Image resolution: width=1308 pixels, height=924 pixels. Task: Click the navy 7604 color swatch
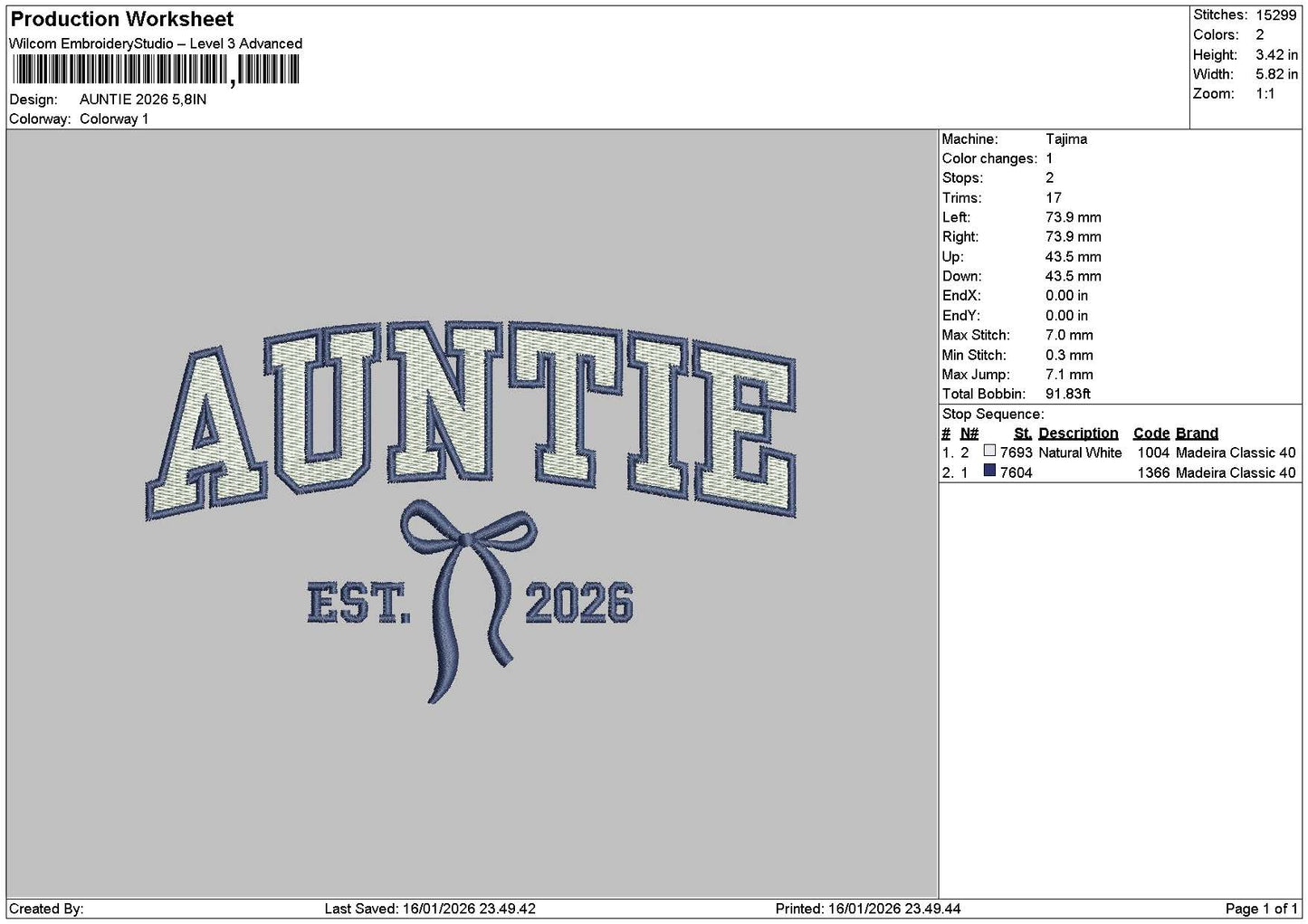coord(989,472)
